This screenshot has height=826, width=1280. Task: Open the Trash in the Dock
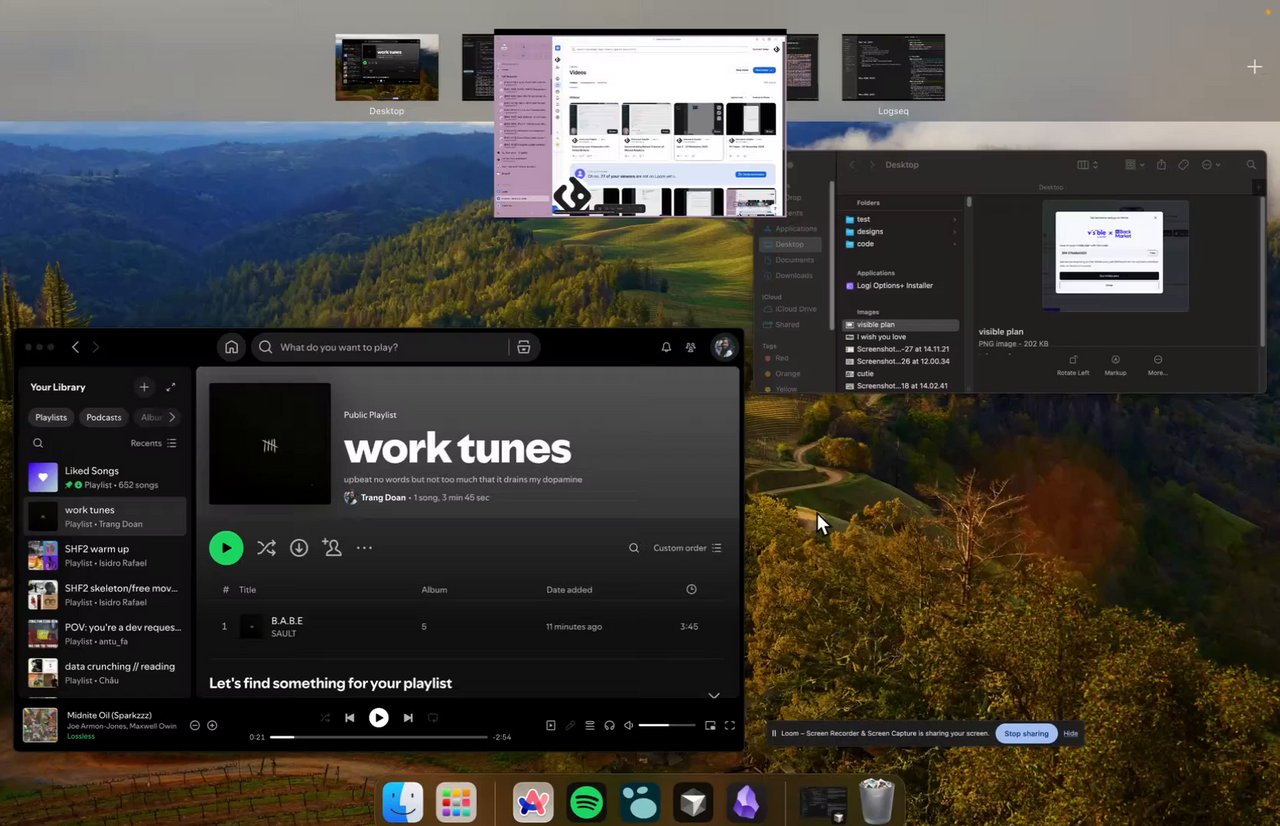click(877, 801)
